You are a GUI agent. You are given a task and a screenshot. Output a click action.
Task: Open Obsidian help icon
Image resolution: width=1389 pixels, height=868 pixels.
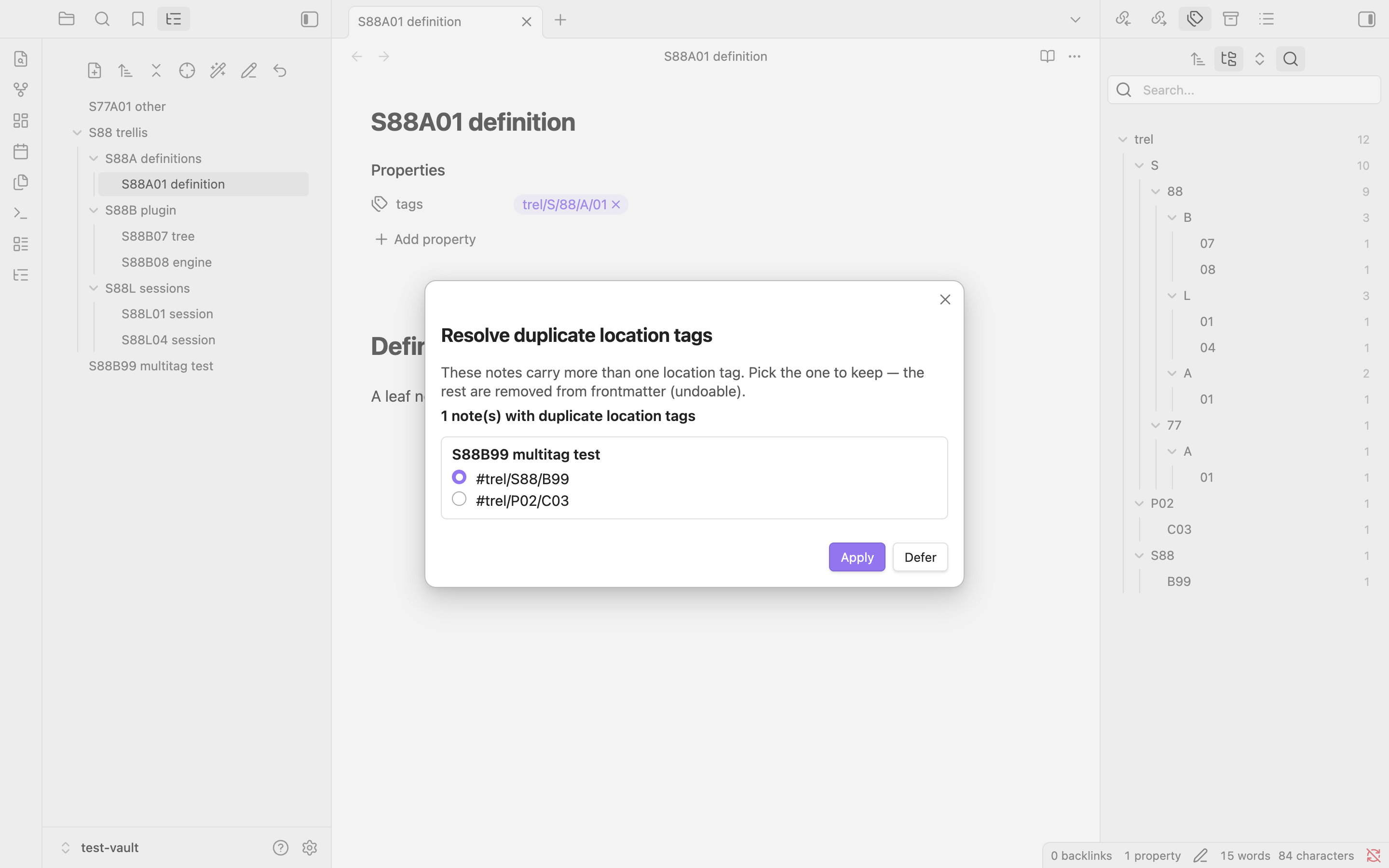(x=280, y=848)
